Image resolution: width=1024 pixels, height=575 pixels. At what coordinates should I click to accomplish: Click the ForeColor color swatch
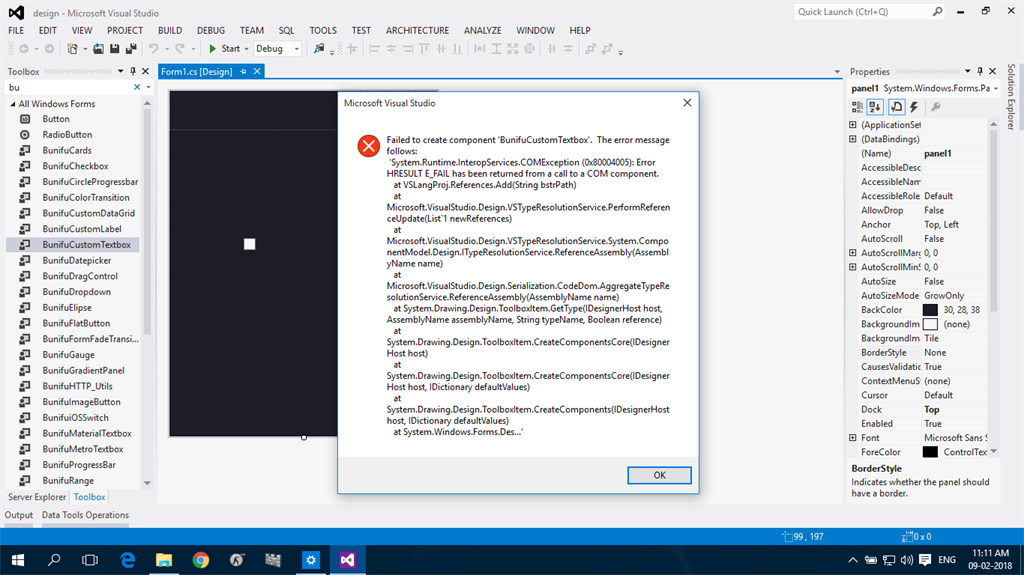930,452
